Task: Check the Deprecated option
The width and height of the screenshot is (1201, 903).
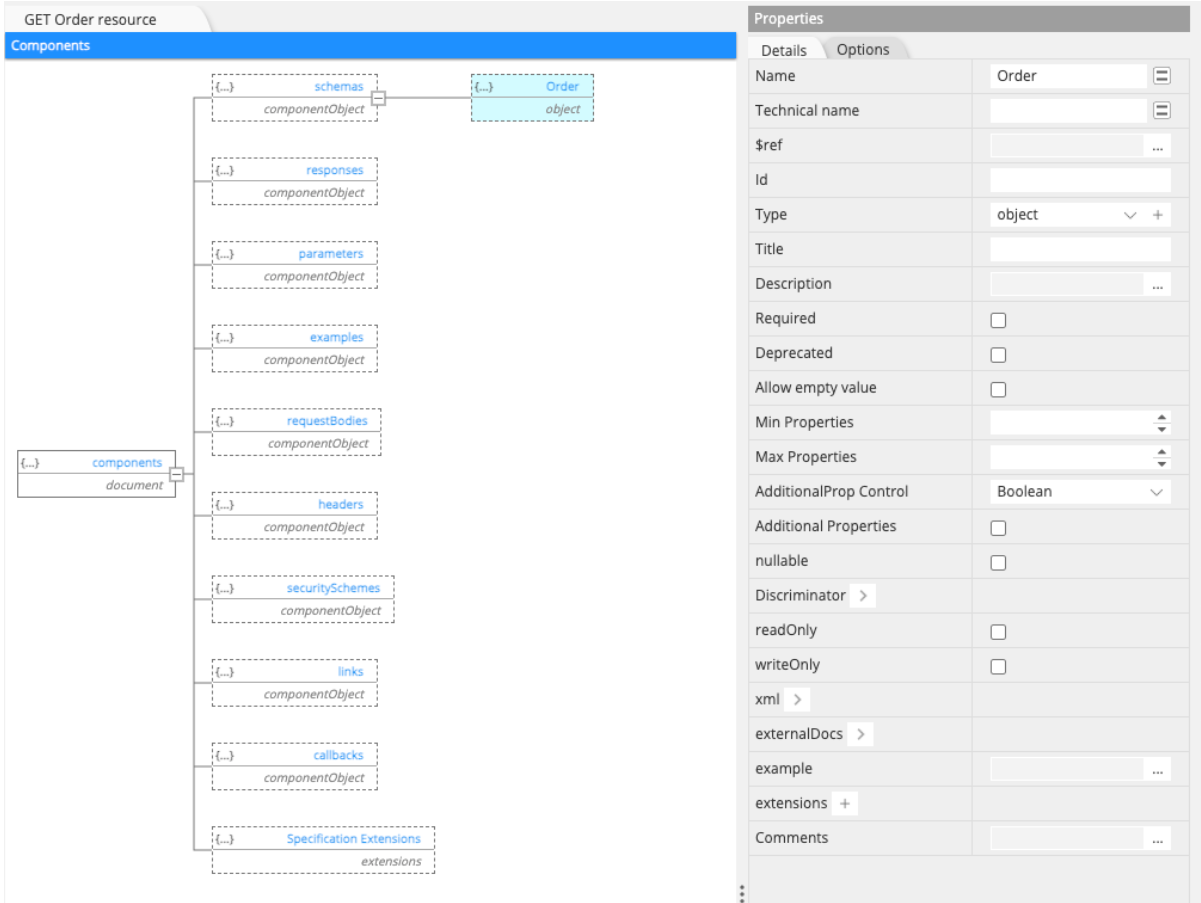Action: [999, 353]
